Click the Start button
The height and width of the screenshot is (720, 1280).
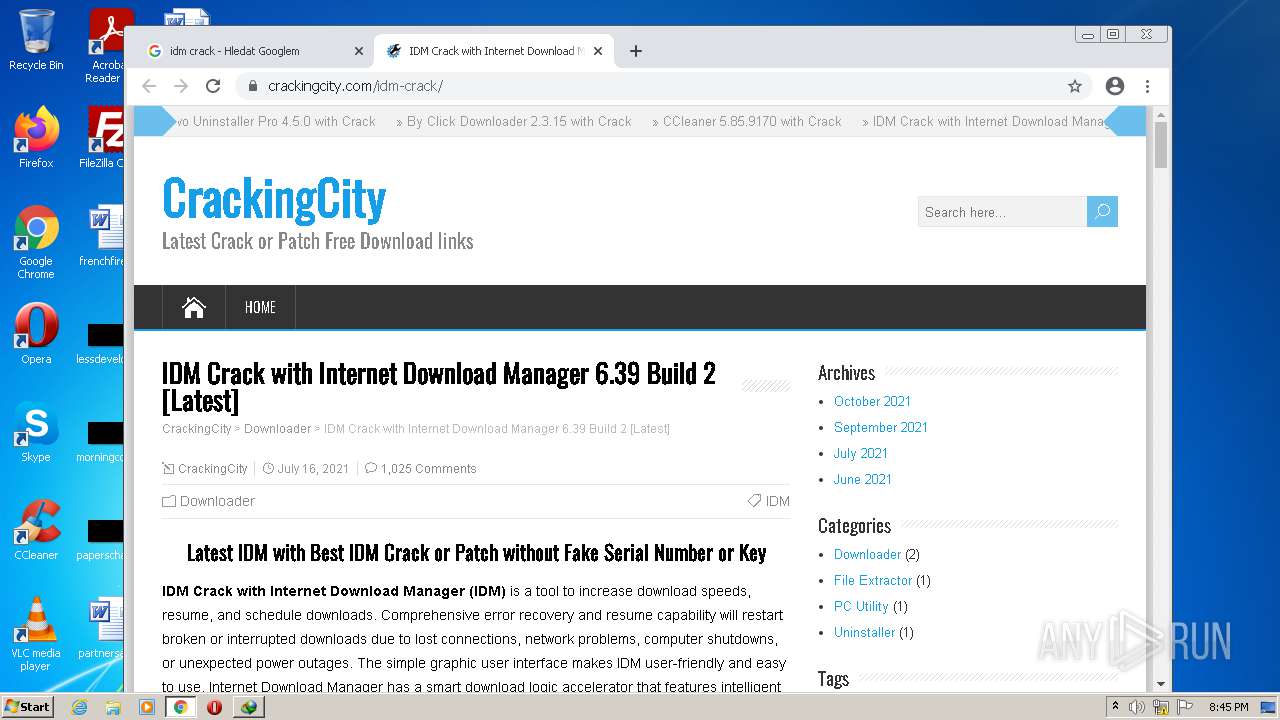[28, 707]
